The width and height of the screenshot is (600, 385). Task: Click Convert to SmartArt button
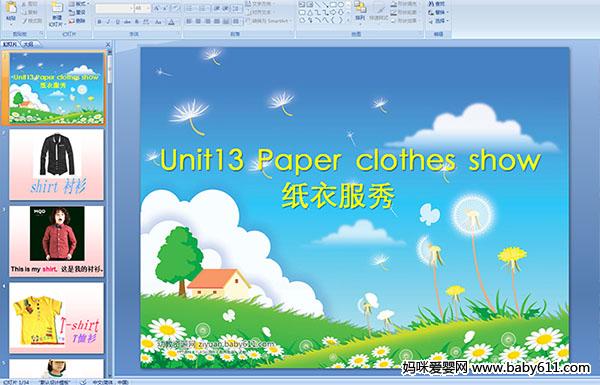(269, 21)
